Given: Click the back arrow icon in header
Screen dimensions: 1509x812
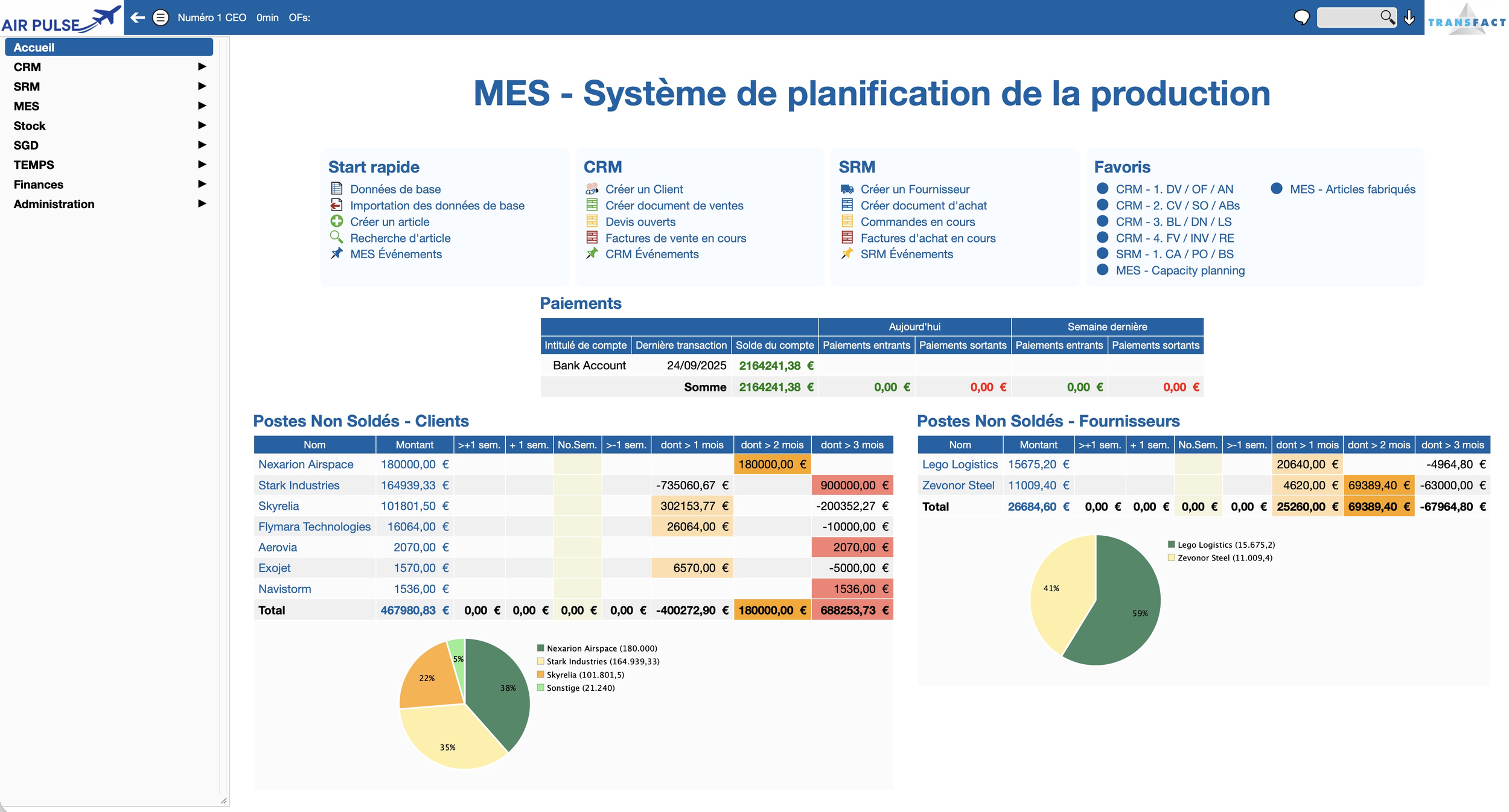Looking at the screenshot, I should pos(138,17).
